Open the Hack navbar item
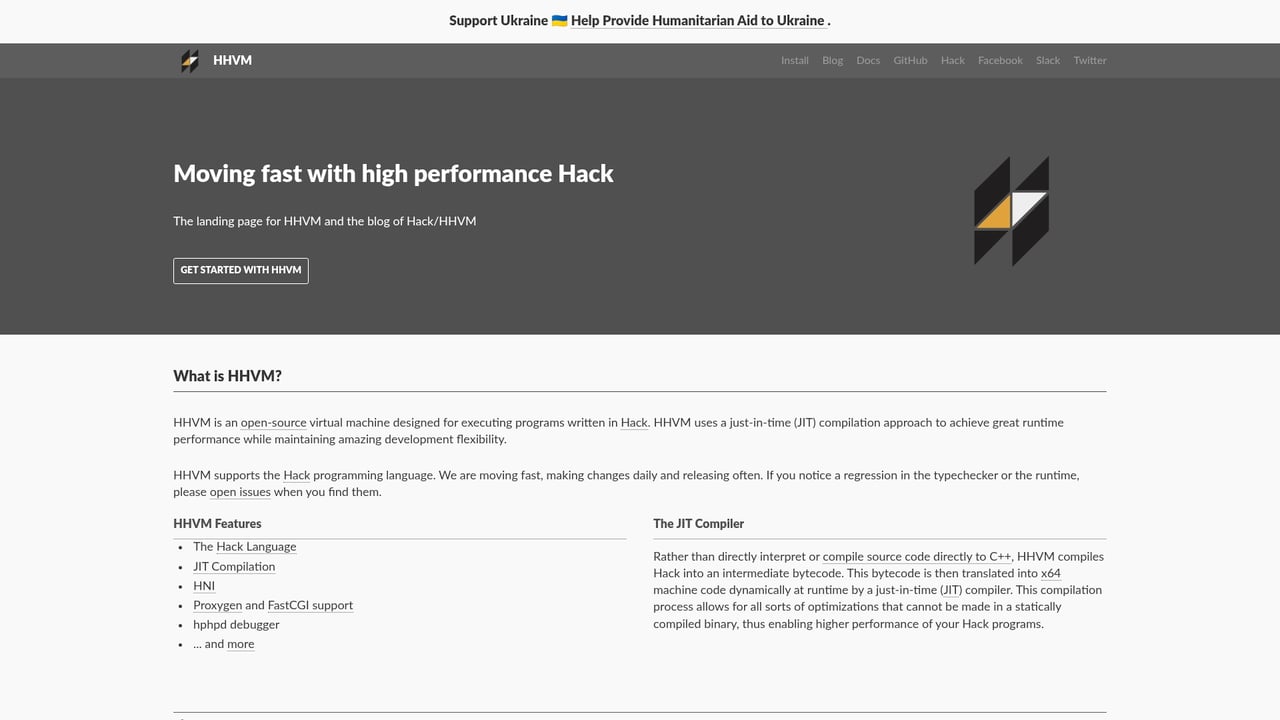Image resolution: width=1280 pixels, height=720 pixels. (952, 60)
